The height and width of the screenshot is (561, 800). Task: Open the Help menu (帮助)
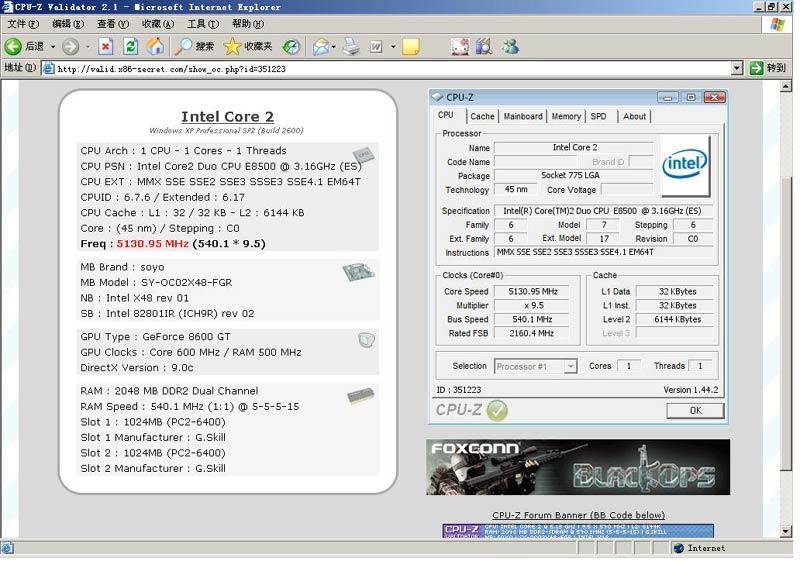click(247, 24)
